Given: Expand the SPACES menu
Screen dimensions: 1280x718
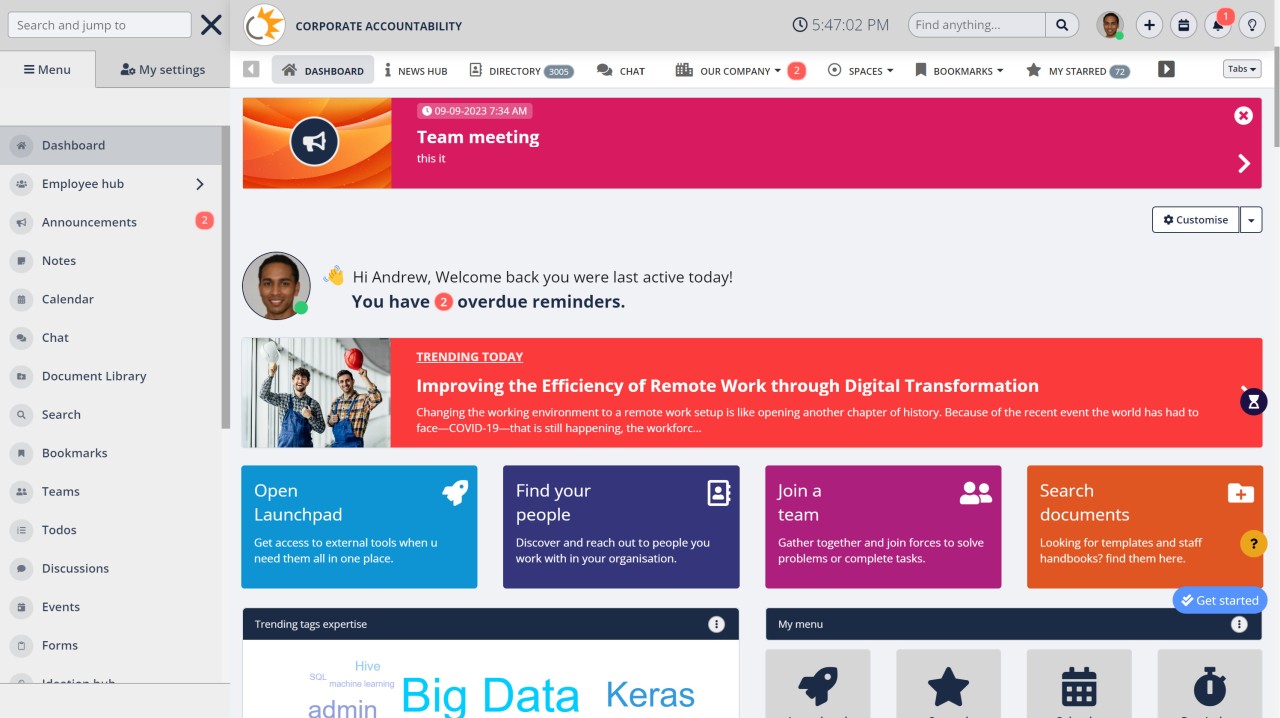Looking at the screenshot, I should (861, 70).
